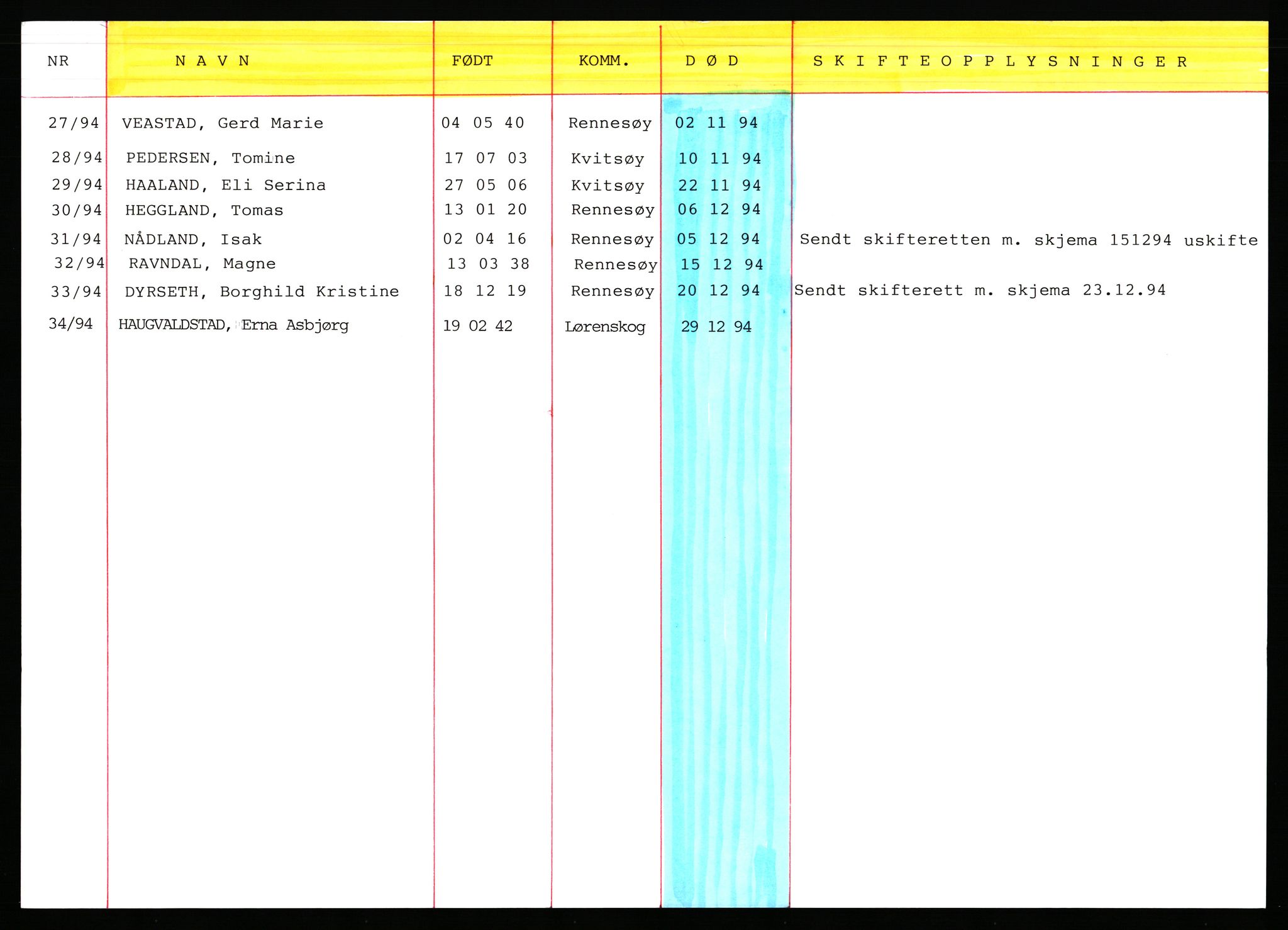
Task: Click municipality Lørenskog
Action: pyautogui.click(x=605, y=327)
